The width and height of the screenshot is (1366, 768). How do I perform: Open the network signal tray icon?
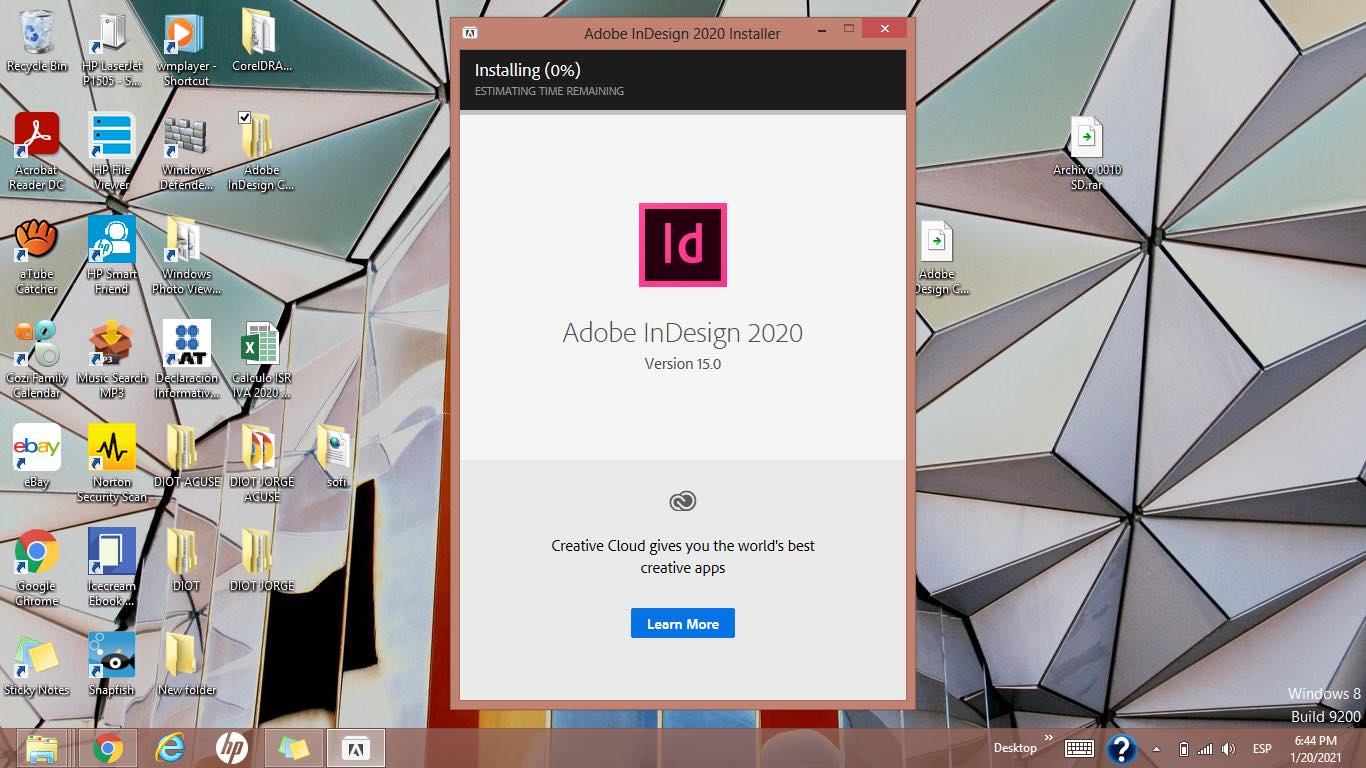(x=1205, y=748)
